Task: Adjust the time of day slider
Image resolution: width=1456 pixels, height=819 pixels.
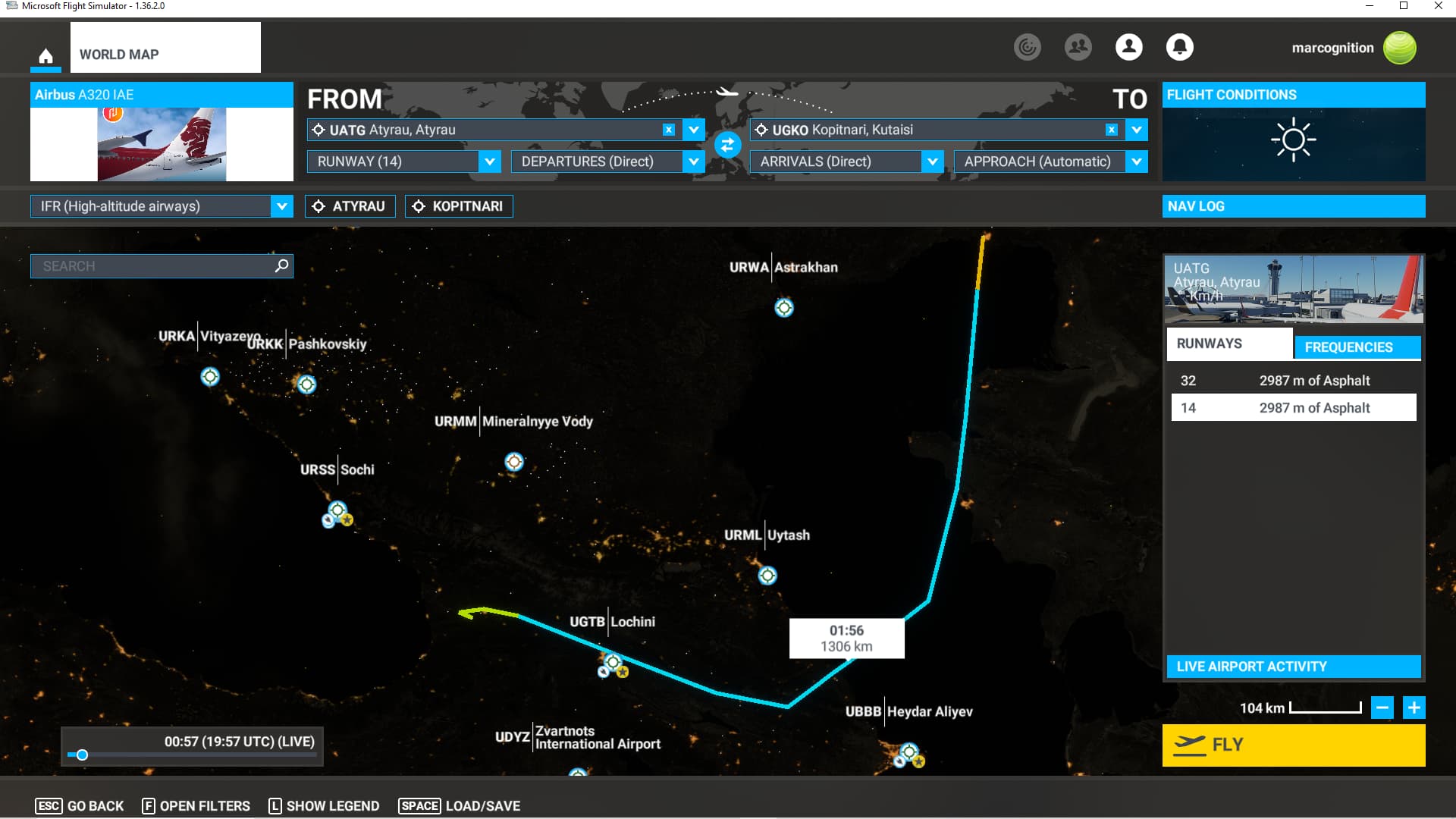Action: coord(83,755)
